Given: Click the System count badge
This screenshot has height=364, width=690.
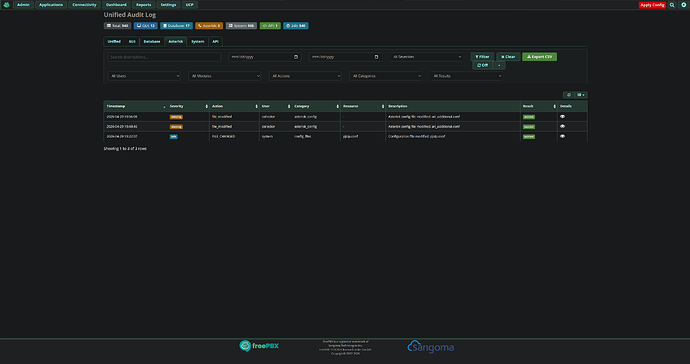Looking at the screenshot, I should [x=241, y=26].
